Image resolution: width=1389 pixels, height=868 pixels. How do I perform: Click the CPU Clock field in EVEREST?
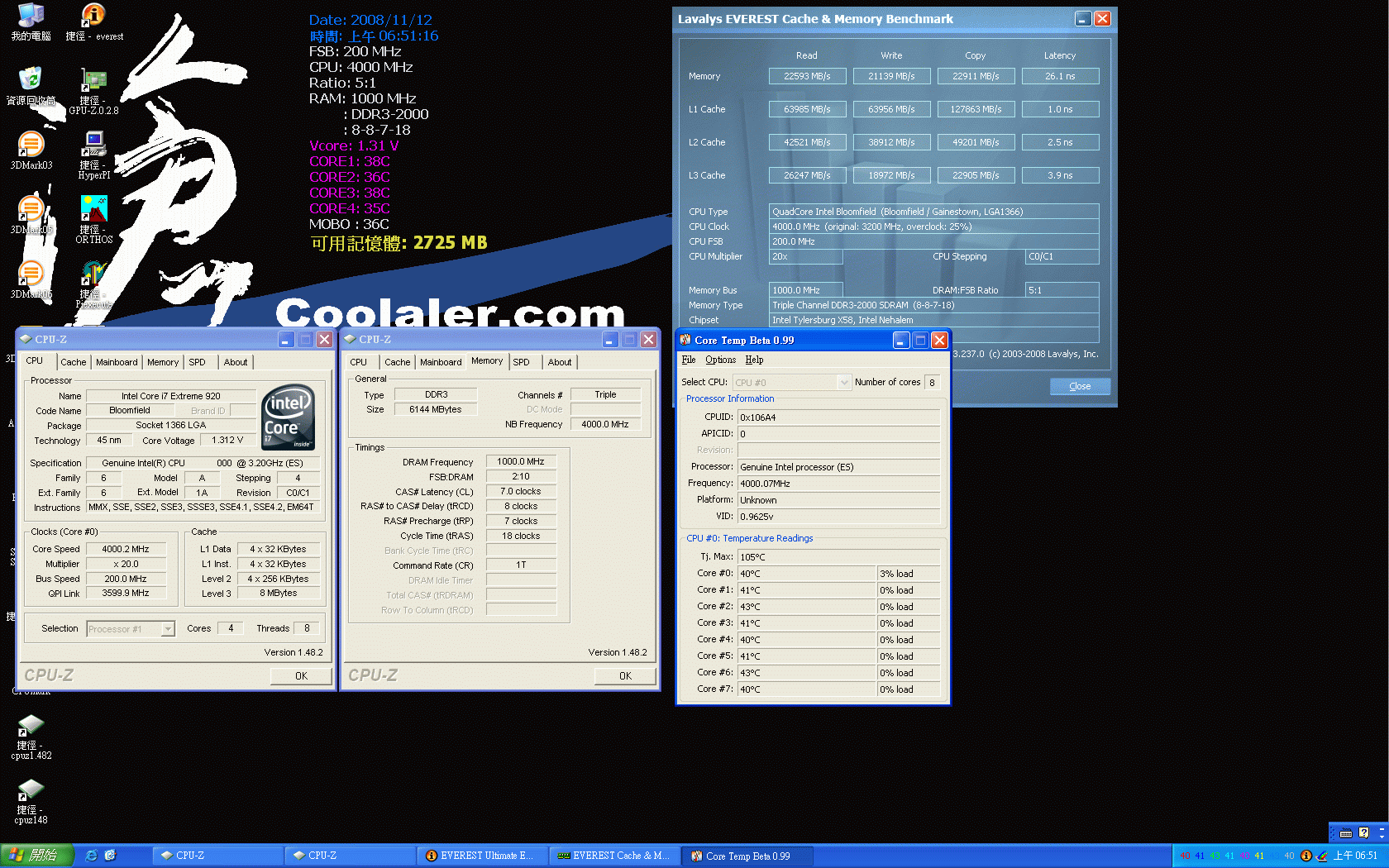[x=934, y=227]
